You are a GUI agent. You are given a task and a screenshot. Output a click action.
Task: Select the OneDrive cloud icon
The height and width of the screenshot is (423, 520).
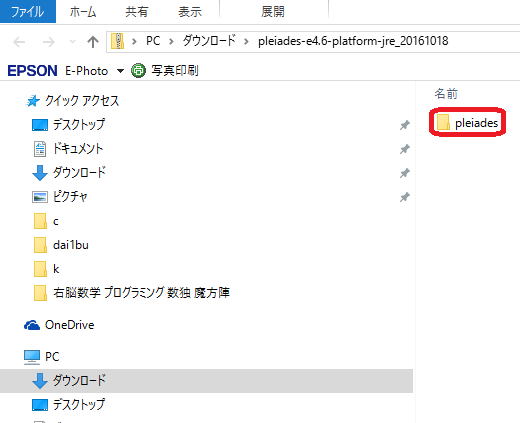point(32,325)
